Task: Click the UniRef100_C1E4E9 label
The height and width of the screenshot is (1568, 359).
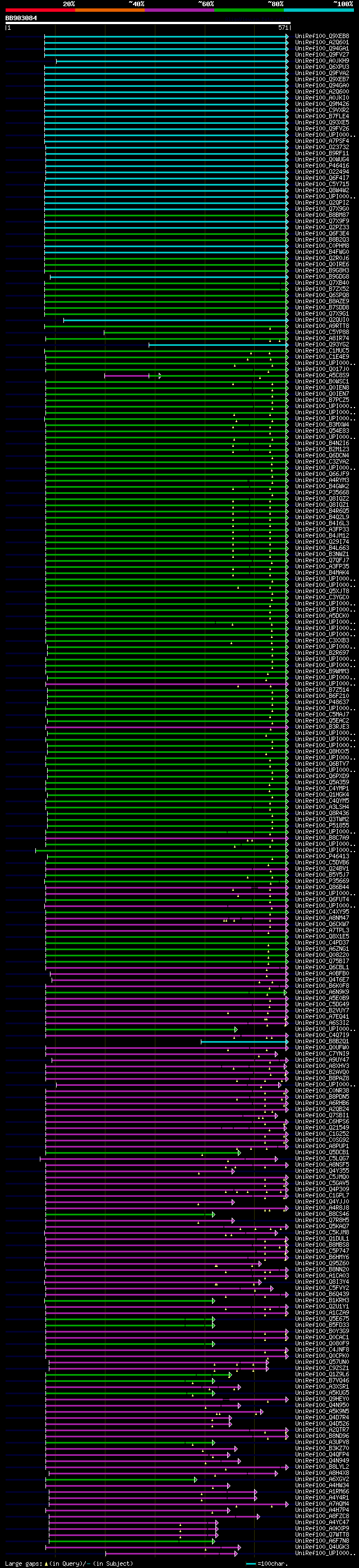Action: click(323, 357)
